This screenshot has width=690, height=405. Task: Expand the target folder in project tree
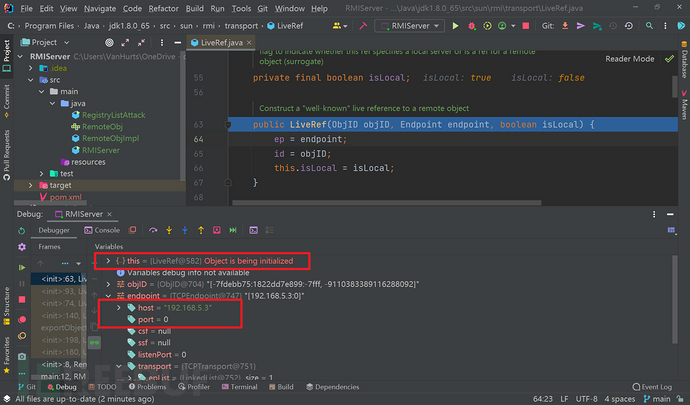[30, 185]
